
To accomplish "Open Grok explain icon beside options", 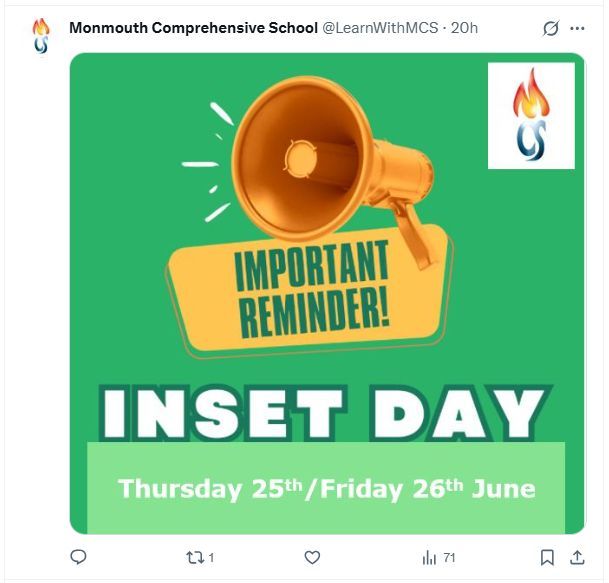I will (x=551, y=28).
